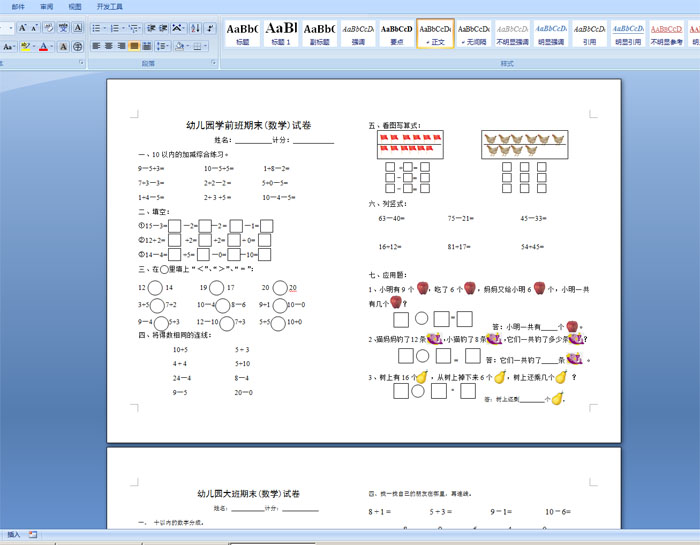Screen dimensions: 700x545
Task: Click the second page title 幼儿园大班期末(数学)试卷
Action: (249, 494)
